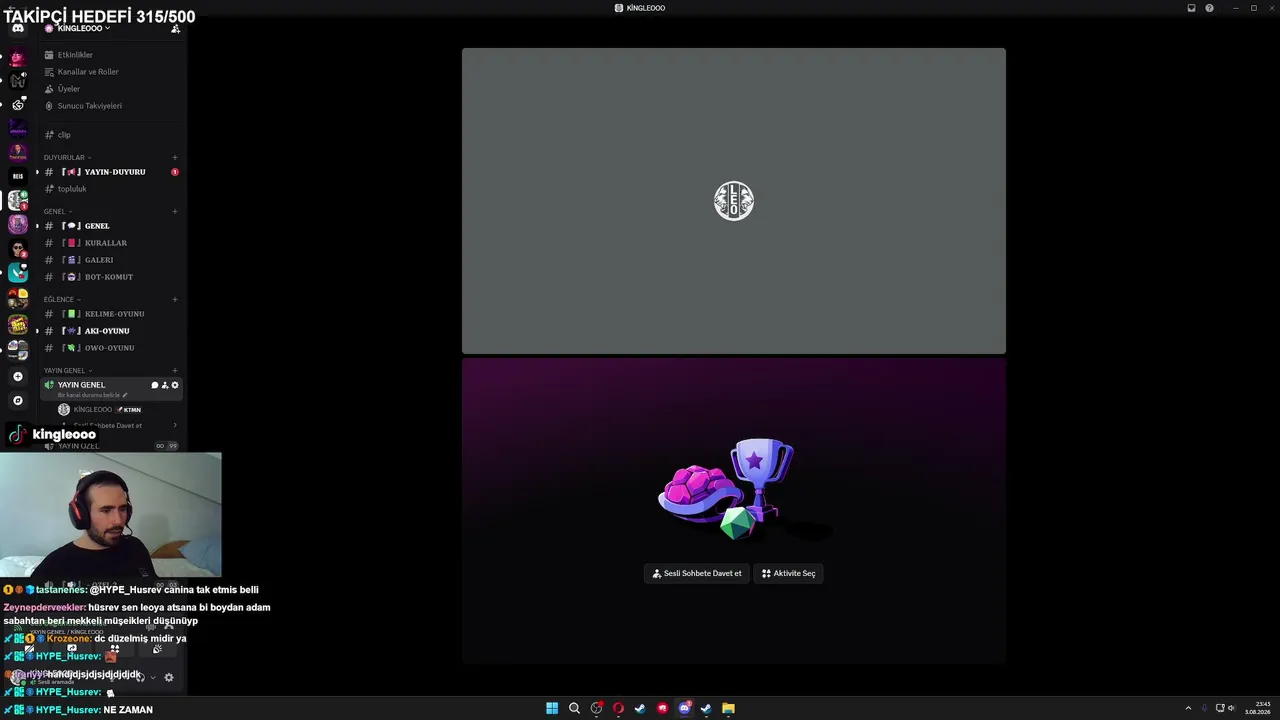The width and height of the screenshot is (1280, 720).
Task: Invite people to YAYIN GENEL voice channel
Action: [x=165, y=385]
